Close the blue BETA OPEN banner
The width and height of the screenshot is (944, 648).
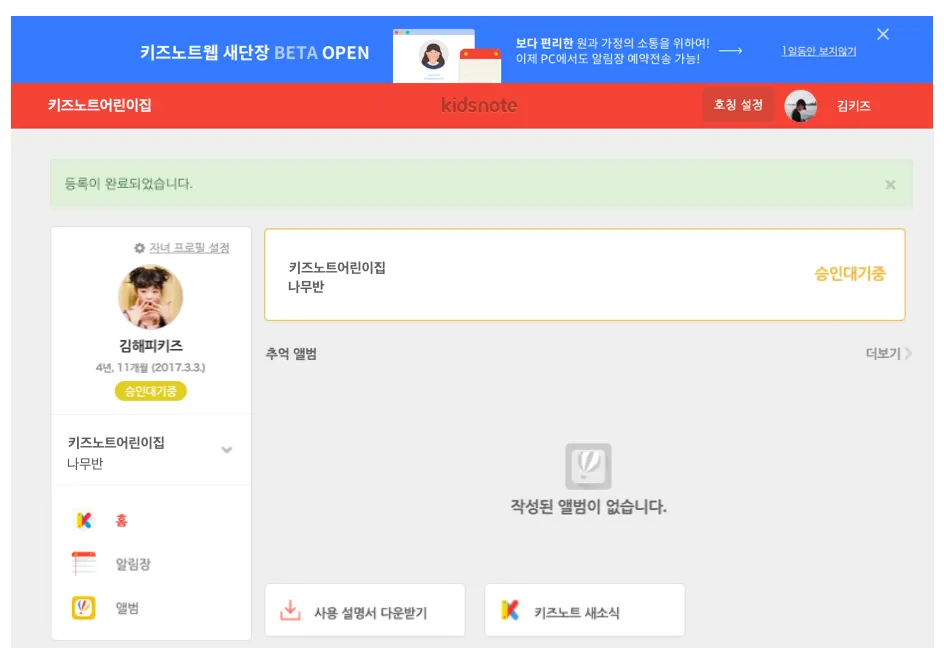coord(883,34)
